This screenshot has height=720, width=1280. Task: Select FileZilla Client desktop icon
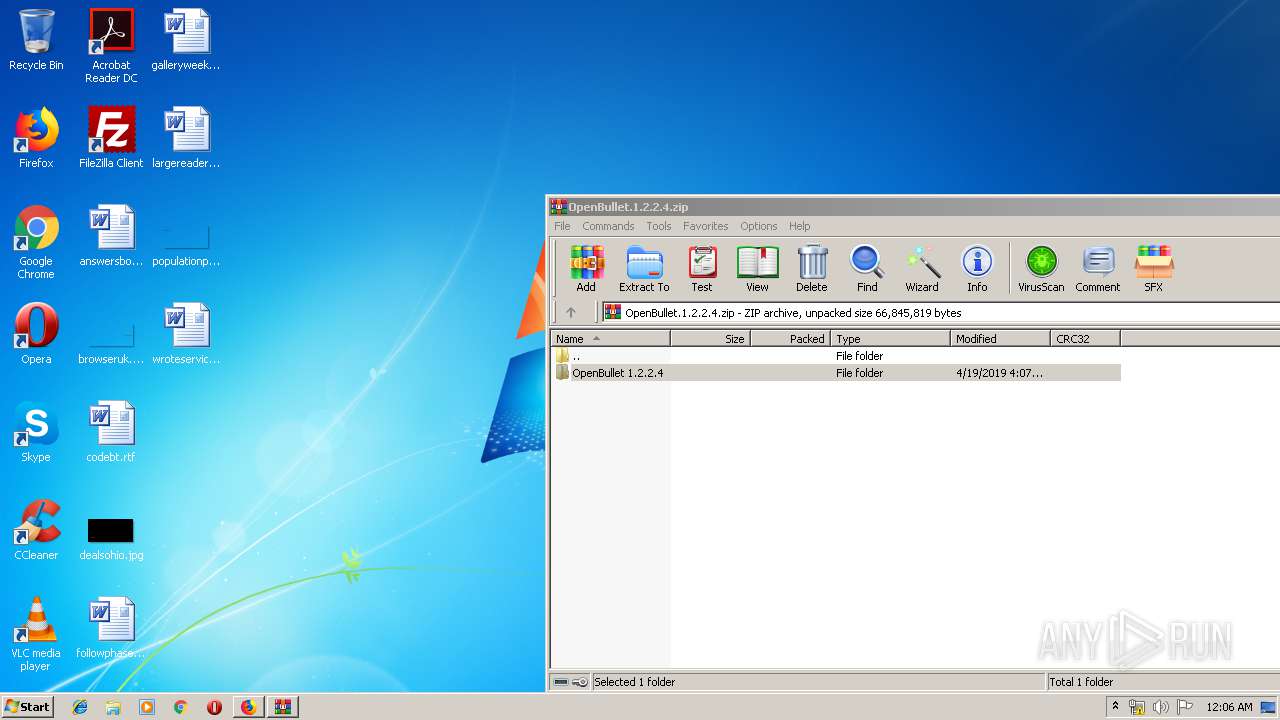[x=111, y=138]
